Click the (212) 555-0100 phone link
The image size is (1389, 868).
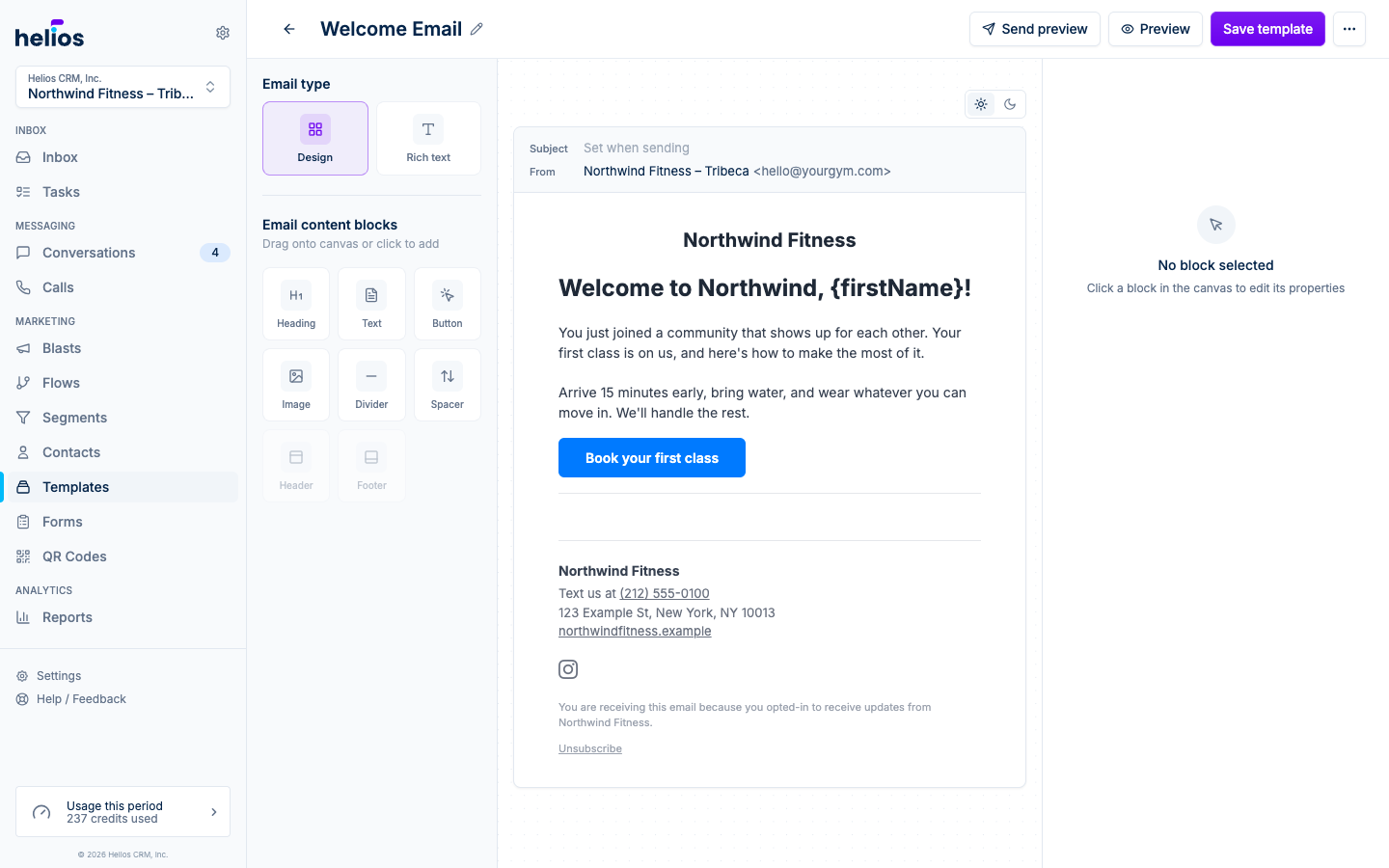pos(665,593)
